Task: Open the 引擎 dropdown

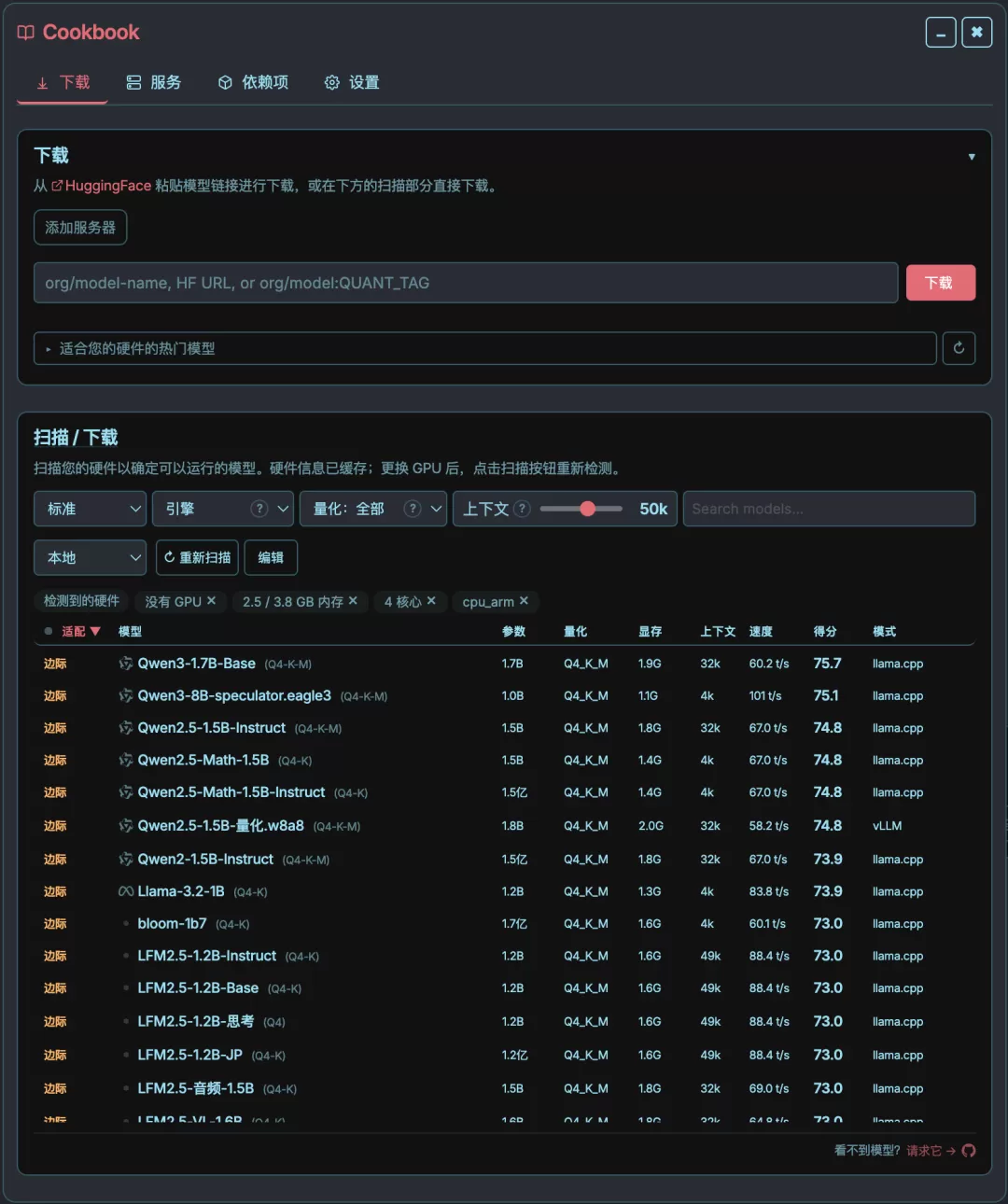Action: 222,509
